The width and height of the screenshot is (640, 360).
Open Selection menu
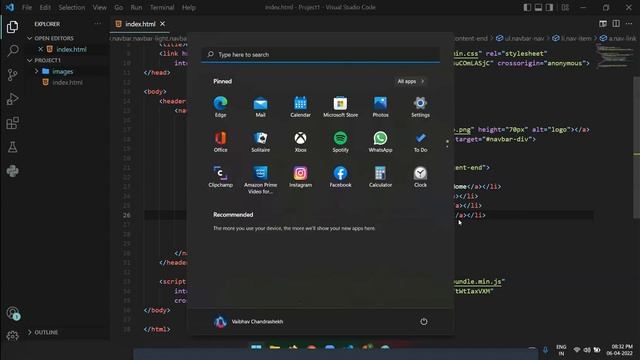(x=71, y=7)
